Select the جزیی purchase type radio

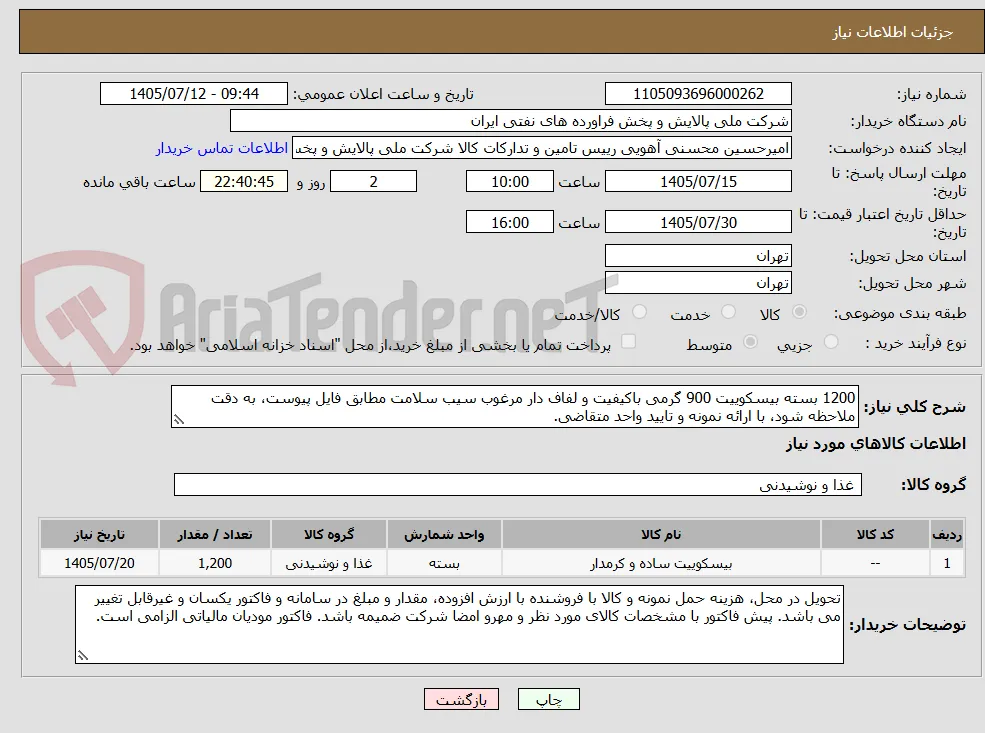pos(830,342)
